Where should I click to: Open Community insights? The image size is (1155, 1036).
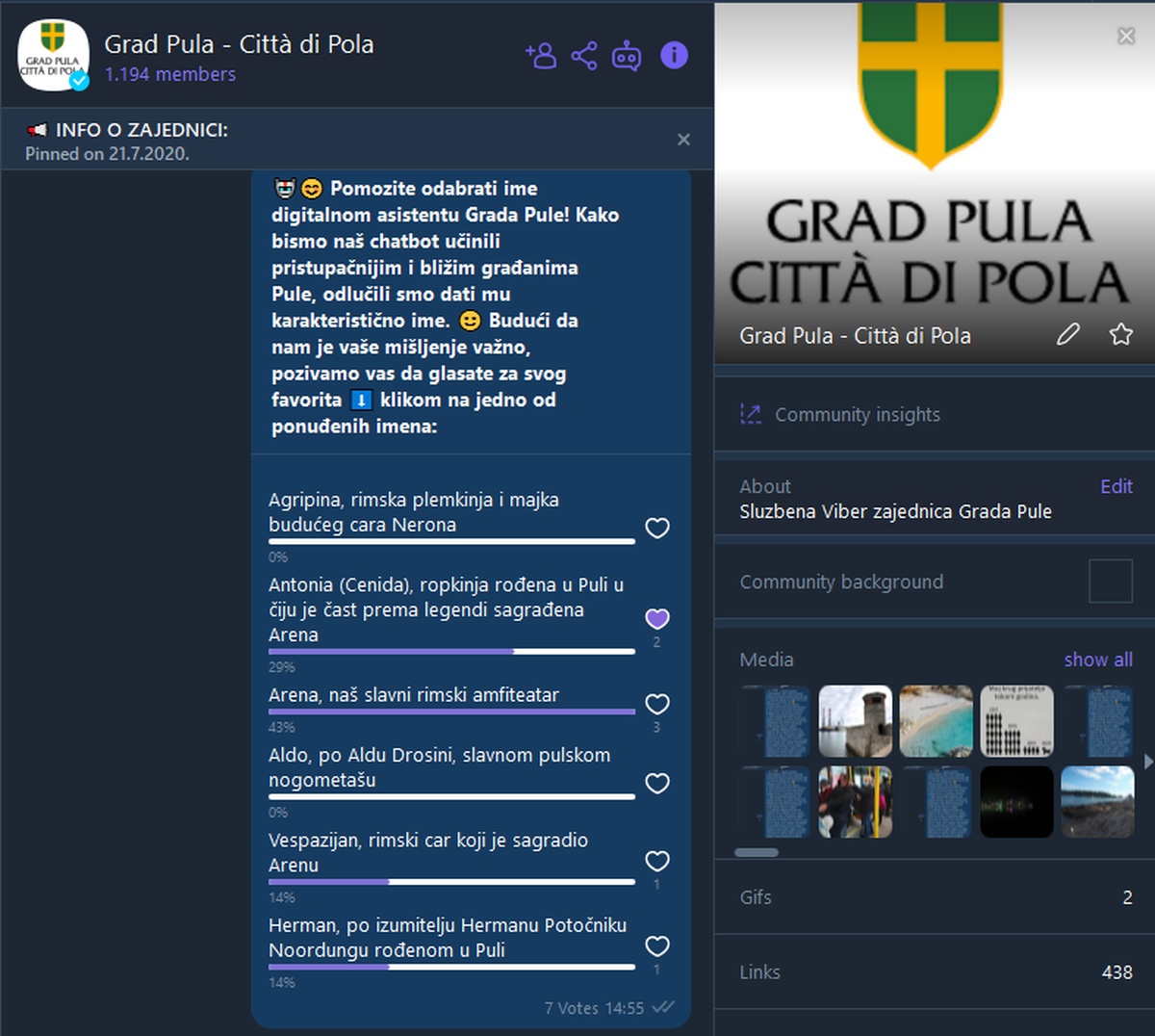point(935,414)
